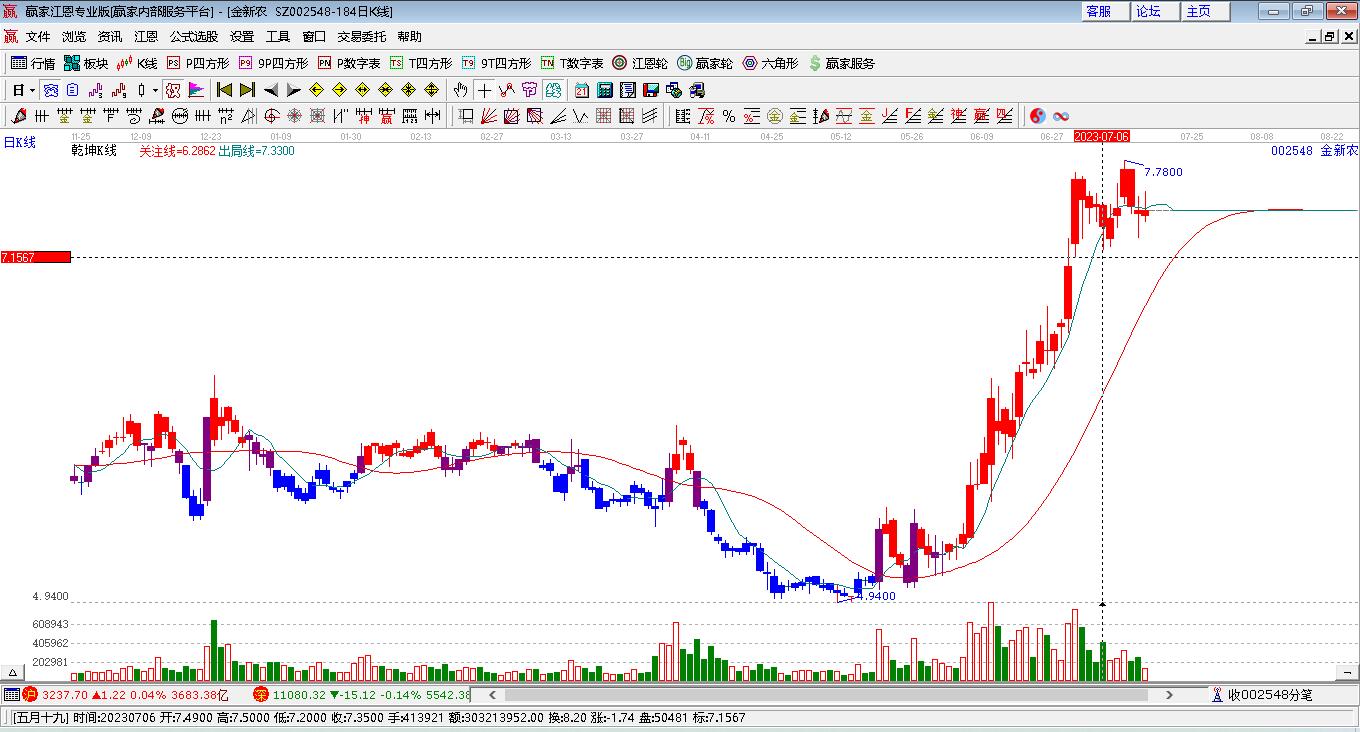Expand the 日 period dropdown arrow
This screenshot has width=1360, height=732.
(x=32, y=90)
